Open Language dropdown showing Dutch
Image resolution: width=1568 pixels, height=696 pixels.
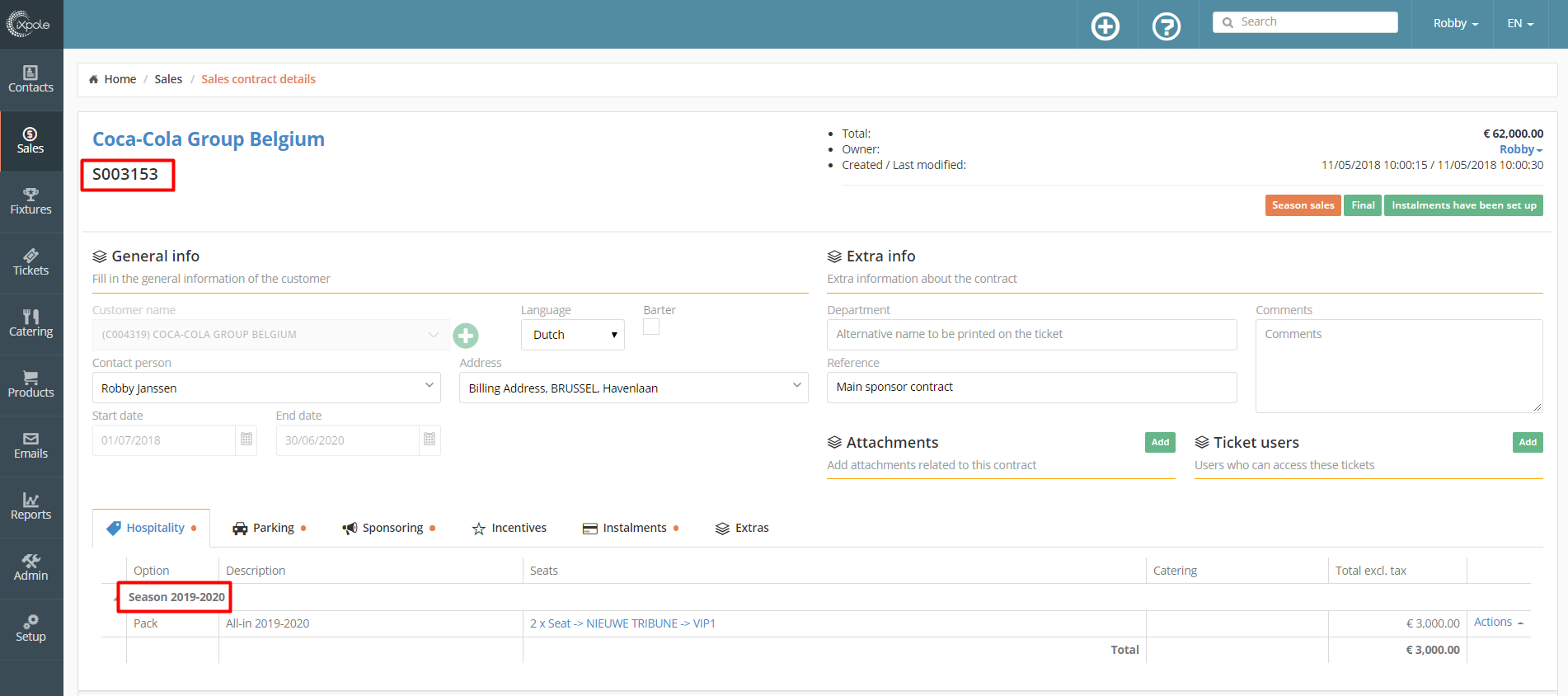click(573, 335)
